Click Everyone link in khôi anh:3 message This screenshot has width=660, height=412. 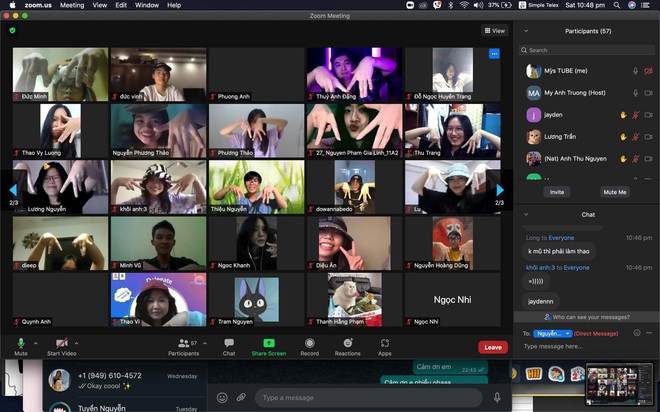[576, 268]
